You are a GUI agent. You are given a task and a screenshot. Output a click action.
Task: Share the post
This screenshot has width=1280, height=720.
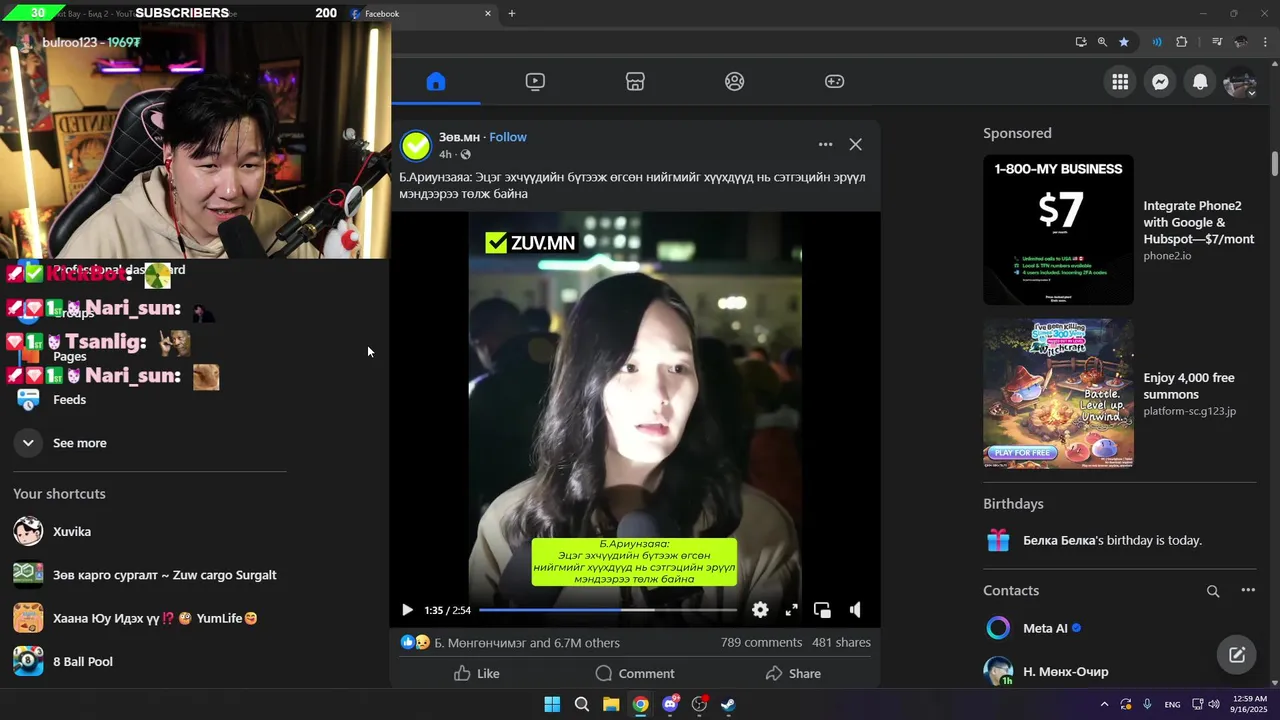[793, 674]
